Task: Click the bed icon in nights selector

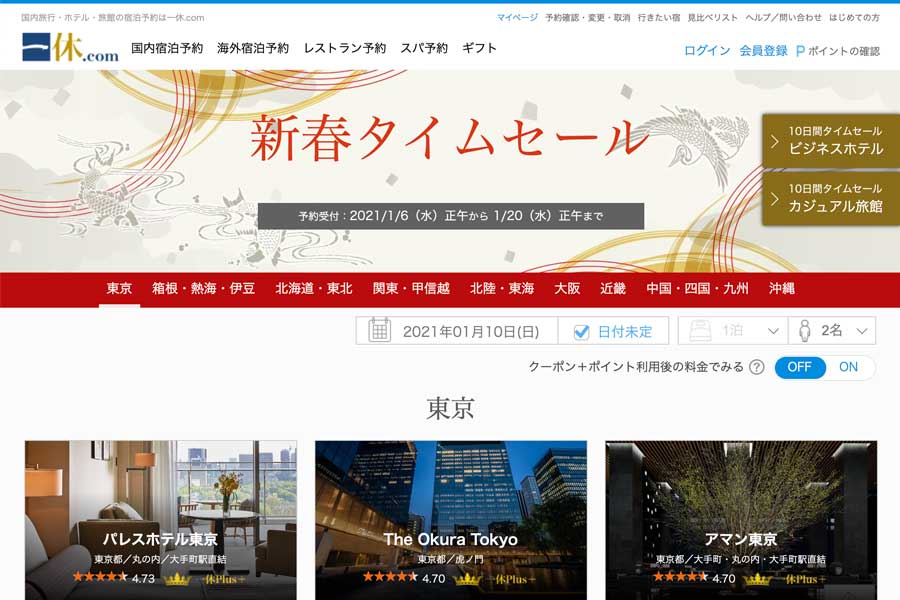Action: click(700, 331)
